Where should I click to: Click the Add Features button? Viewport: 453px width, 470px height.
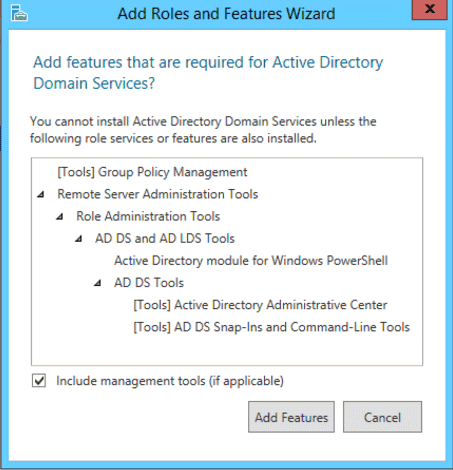(x=291, y=417)
